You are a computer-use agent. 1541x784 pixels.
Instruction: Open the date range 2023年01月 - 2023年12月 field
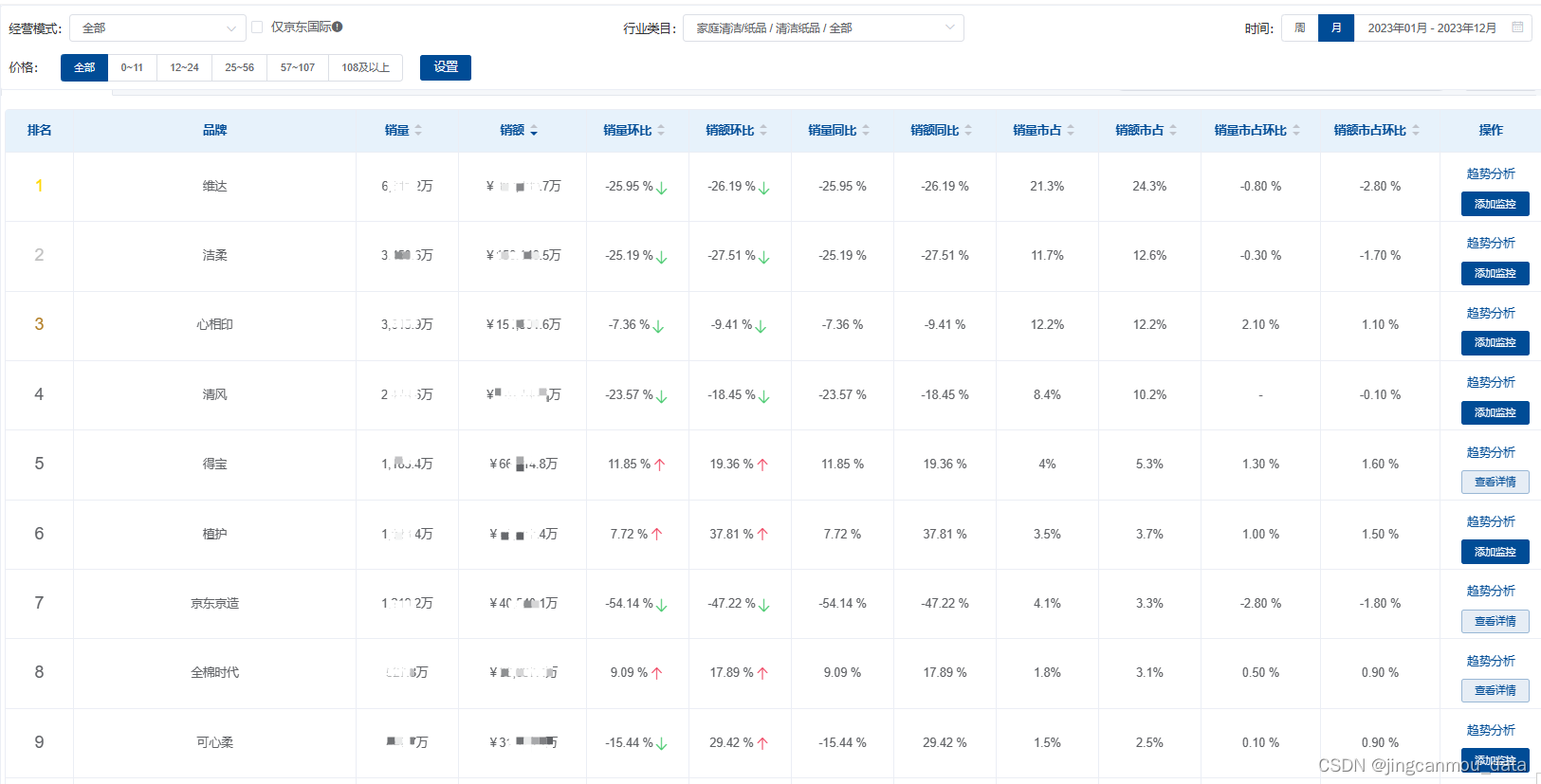click(x=1443, y=28)
